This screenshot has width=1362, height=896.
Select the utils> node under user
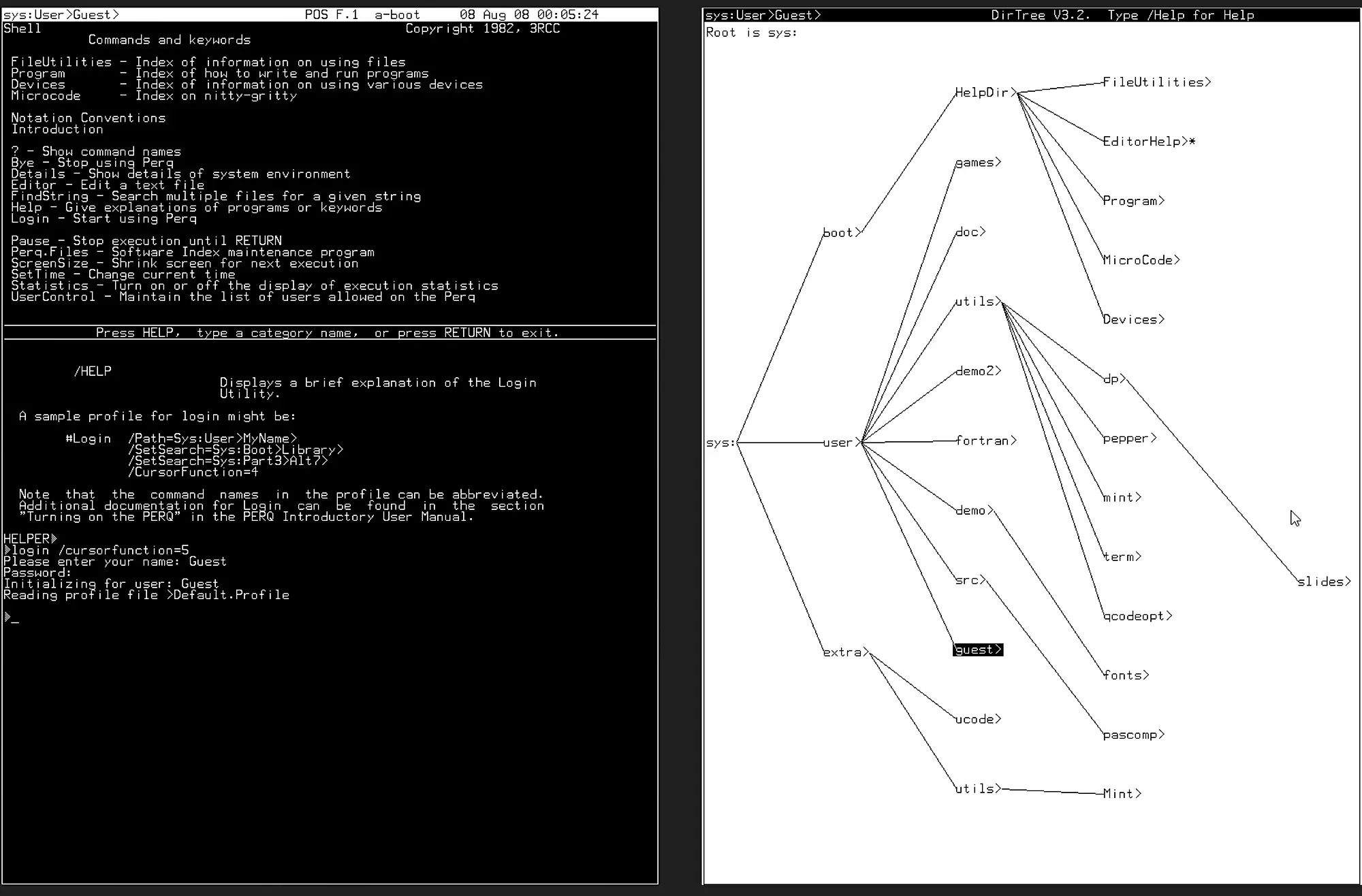point(978,301)
